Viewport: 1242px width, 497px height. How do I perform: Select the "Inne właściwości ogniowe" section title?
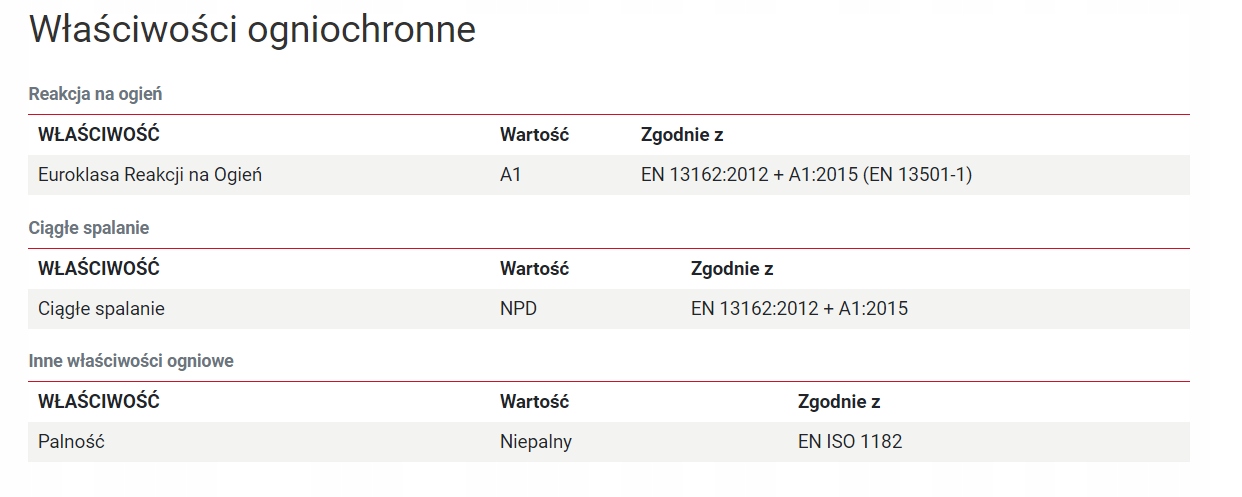131,361
